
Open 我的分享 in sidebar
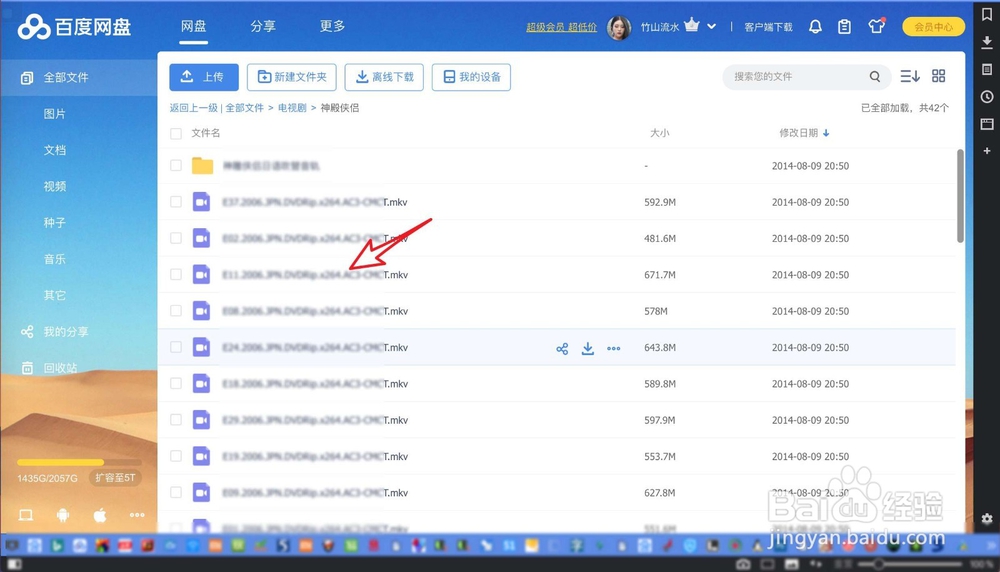tap(55, 332)
